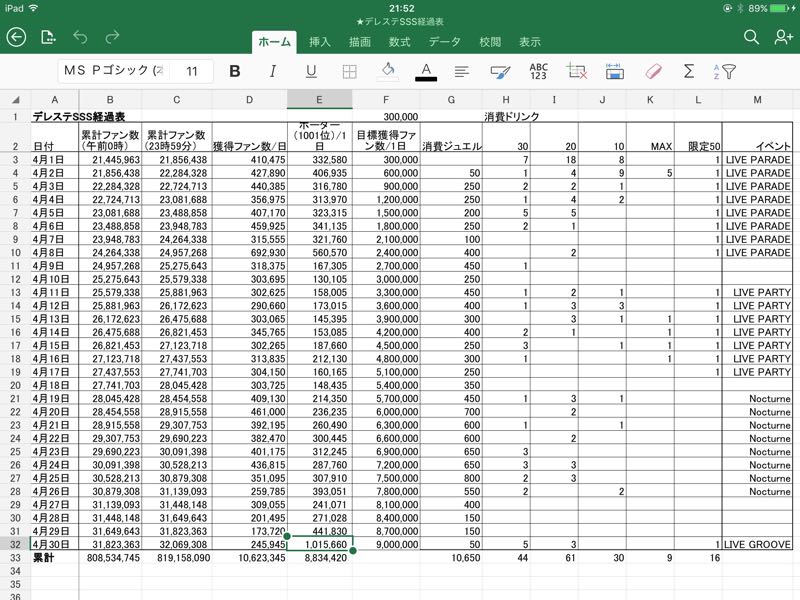Screen dimensions: 800x600
Task: Click the redo arrow
Action: 112,37
